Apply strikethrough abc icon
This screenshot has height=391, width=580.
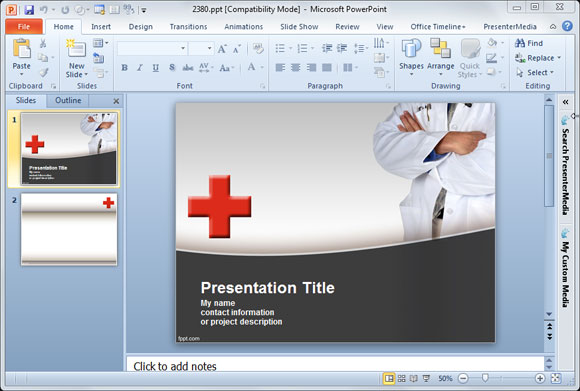point(188,67)
